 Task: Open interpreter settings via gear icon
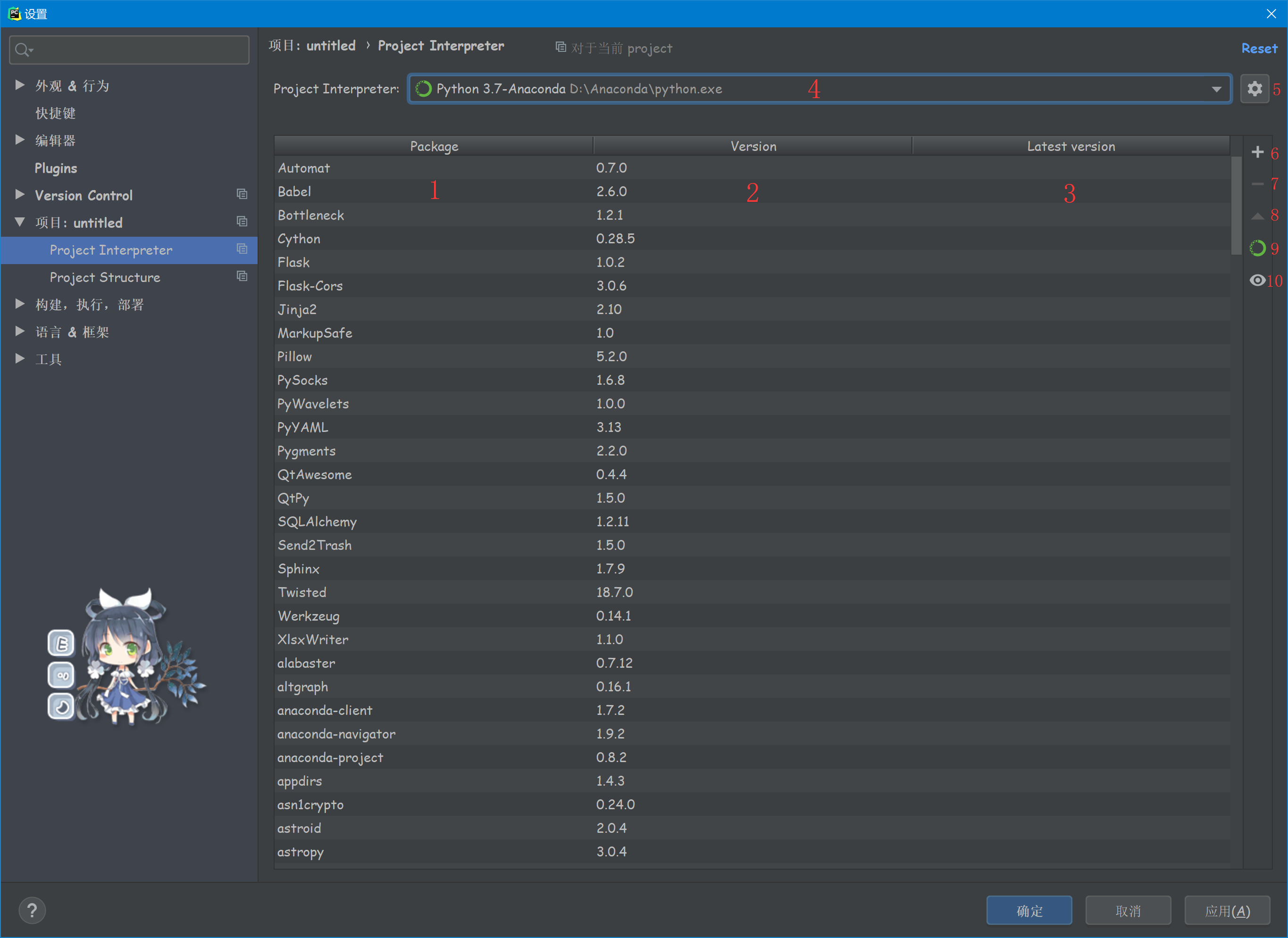1255,89
